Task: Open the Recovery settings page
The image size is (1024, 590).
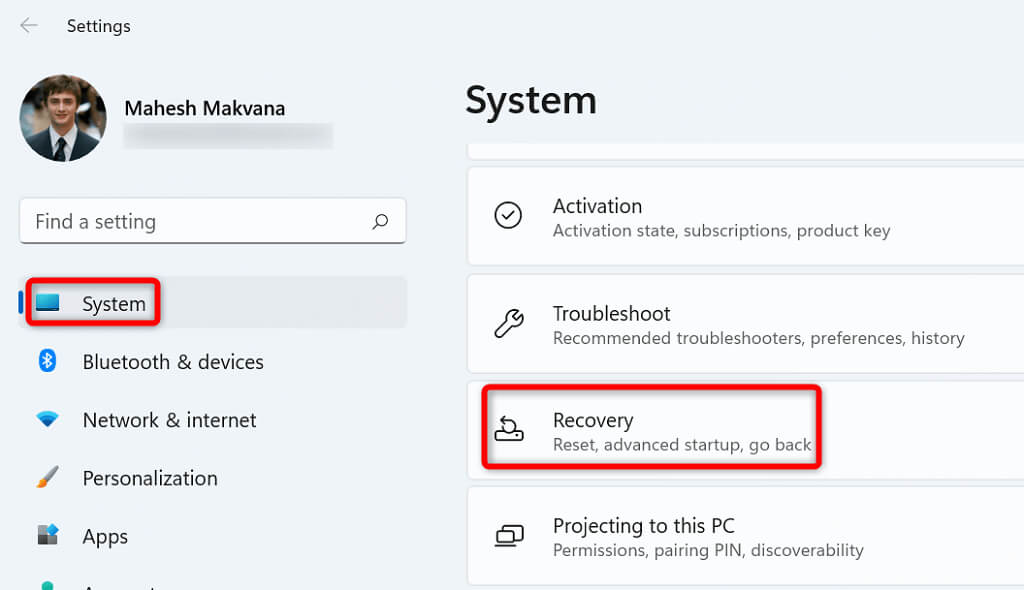Action: (680, 431)
